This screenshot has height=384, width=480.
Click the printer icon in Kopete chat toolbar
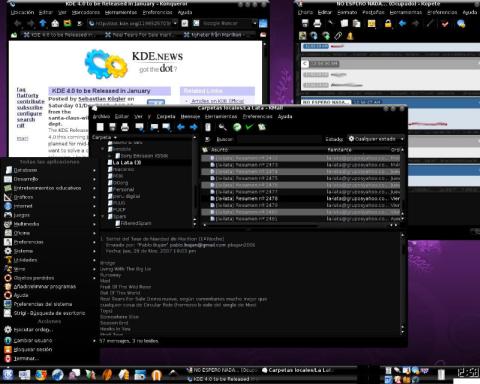tap(317, 23)
